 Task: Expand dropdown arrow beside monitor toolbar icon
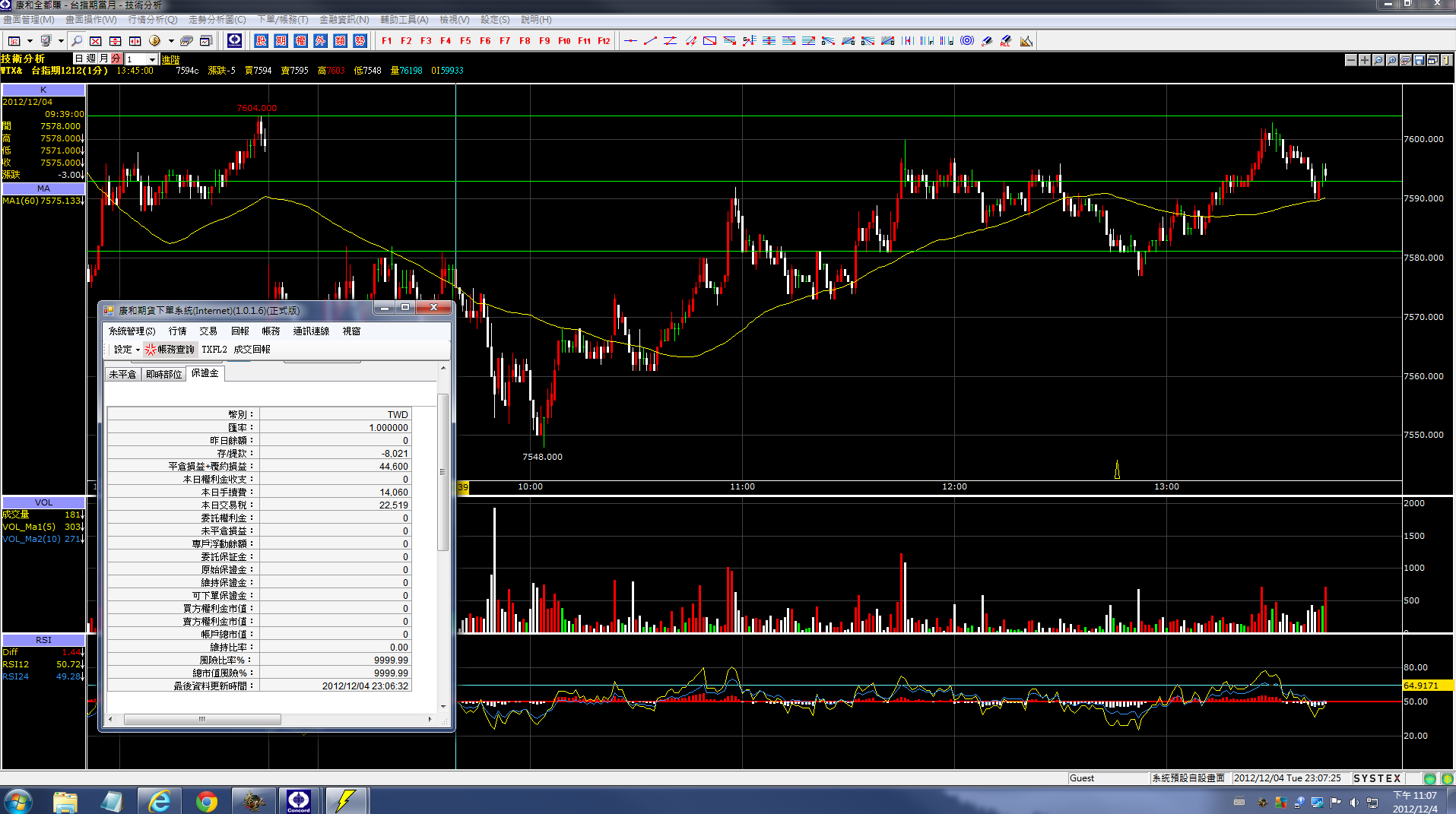(61, 41)
